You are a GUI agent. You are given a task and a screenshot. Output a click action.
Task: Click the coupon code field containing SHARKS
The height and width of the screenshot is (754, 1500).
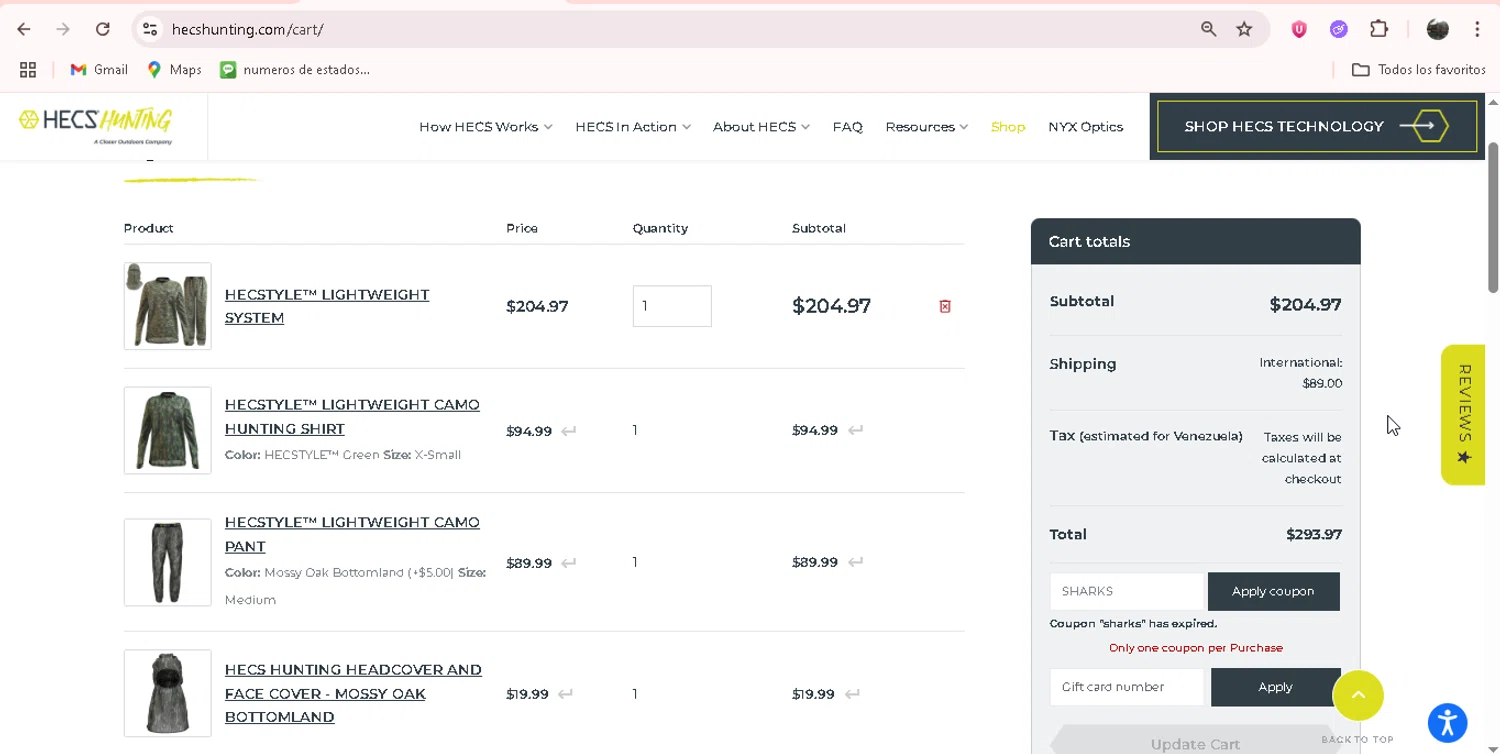[x=1127, y=591]
